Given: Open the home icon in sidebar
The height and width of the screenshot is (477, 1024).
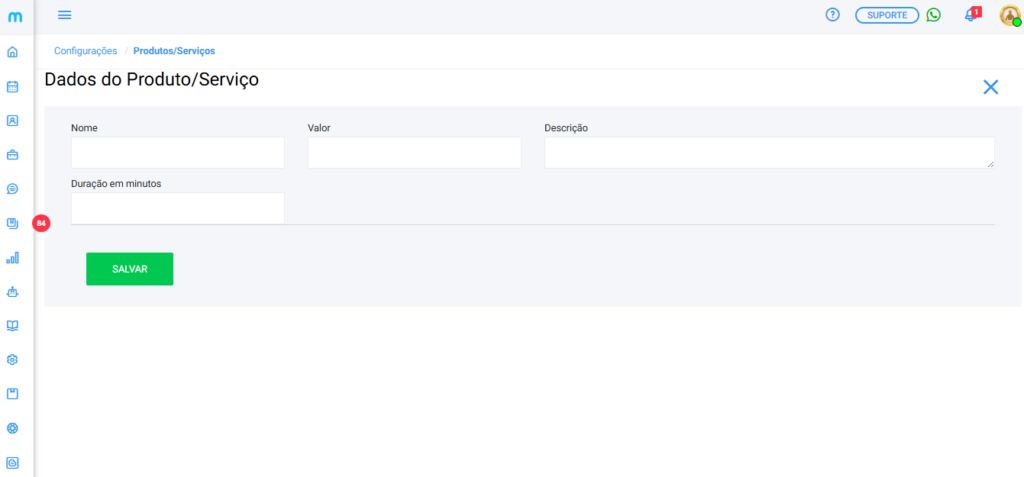Looking at the screenshot, I should pos(13,52).
